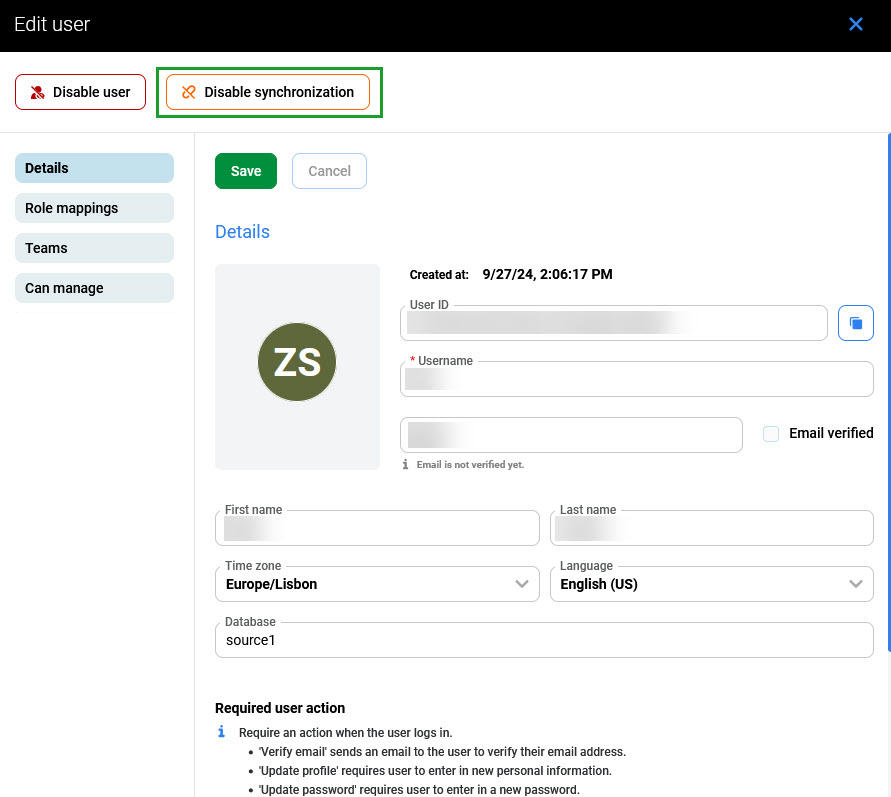Open the Teams tab
The image size is (891, 797).
pyautogui.click(x=94, y=248)
